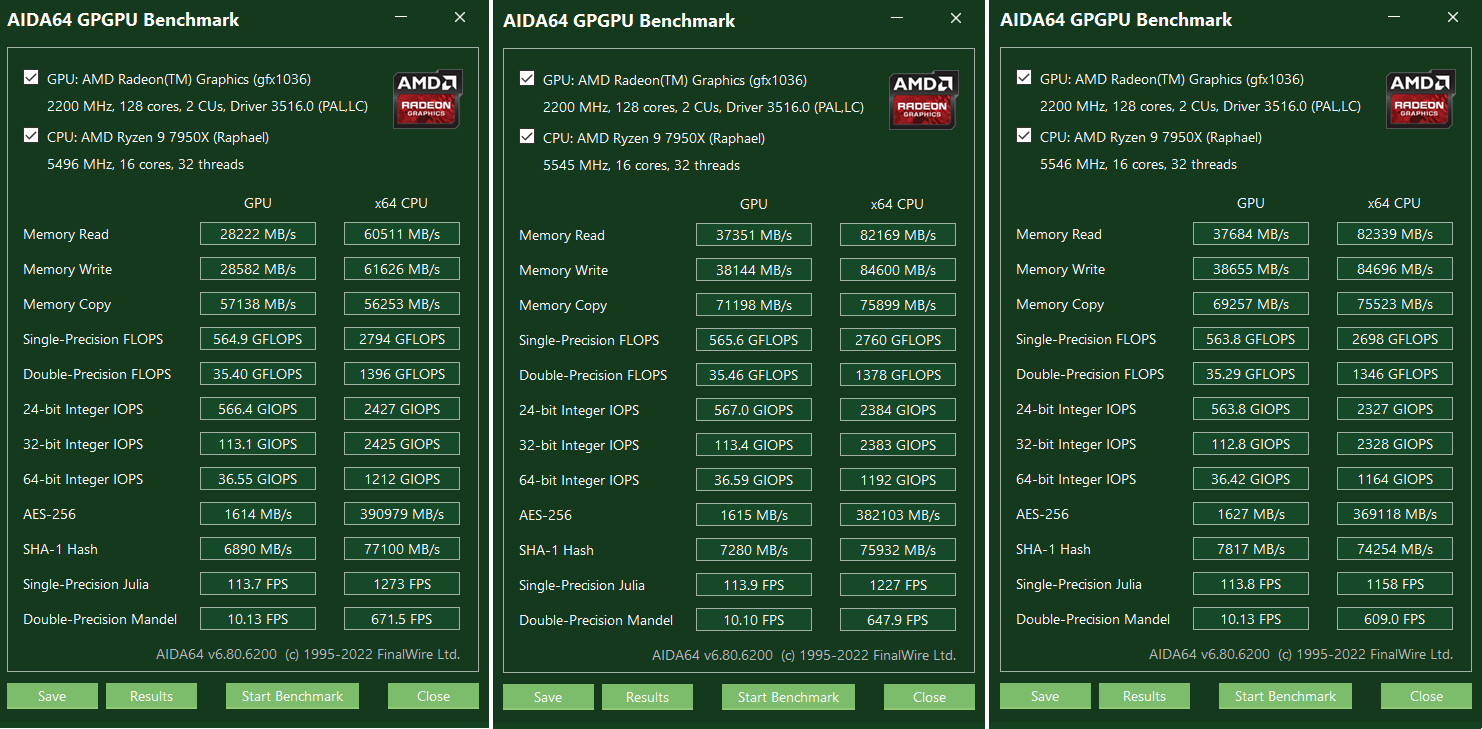Click the Close button in left window

tap(433, 696)
